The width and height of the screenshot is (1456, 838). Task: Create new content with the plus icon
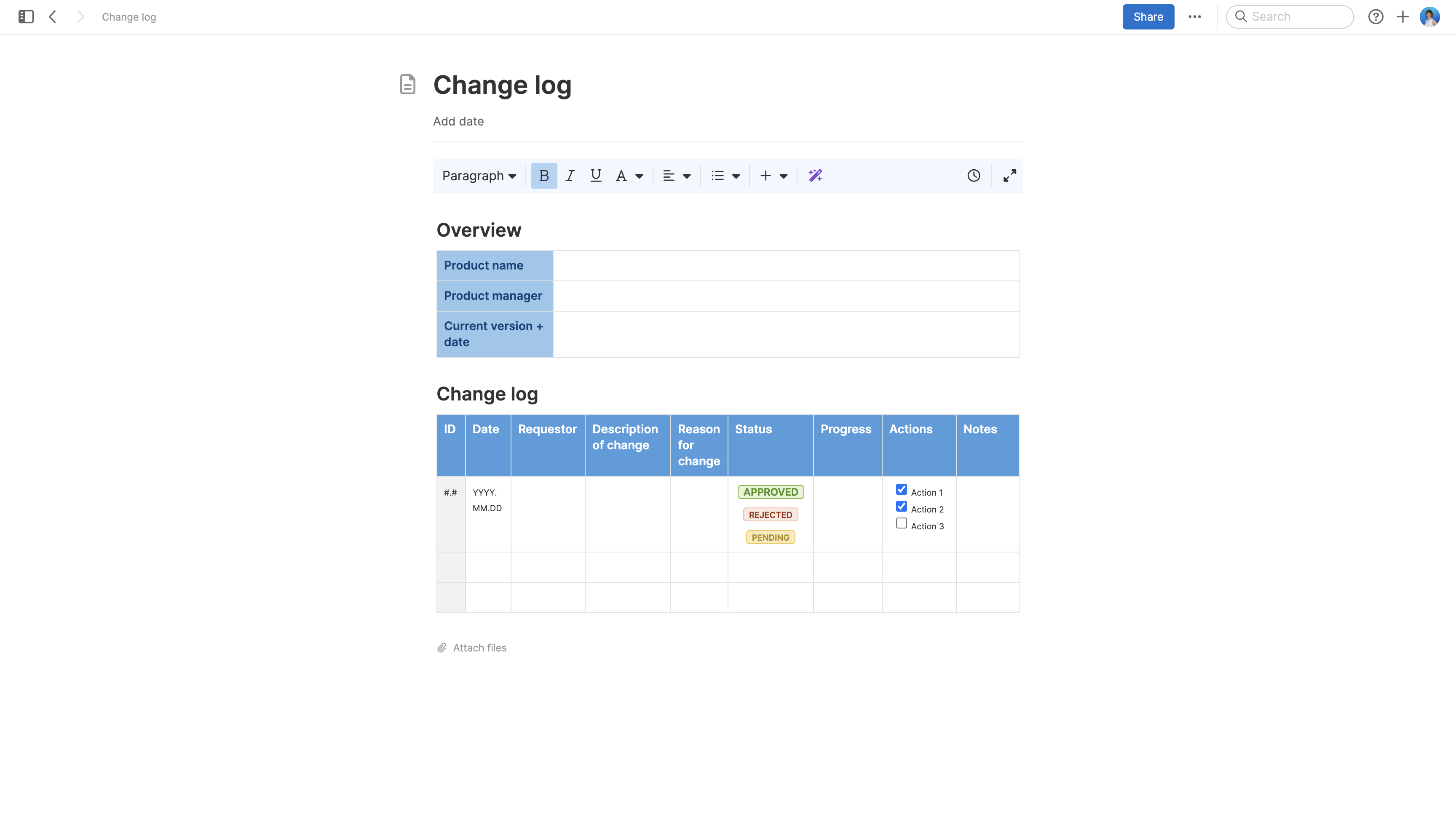click(x=1402, y=17)
